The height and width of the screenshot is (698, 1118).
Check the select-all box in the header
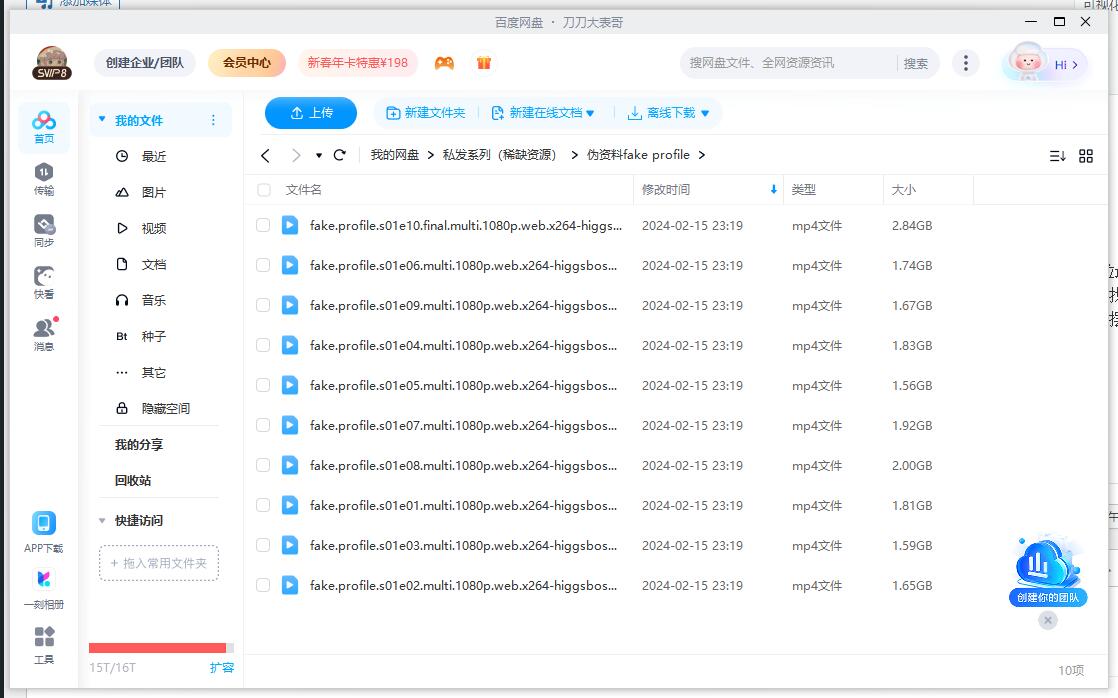pyautogui.click(x=262, y=189)
